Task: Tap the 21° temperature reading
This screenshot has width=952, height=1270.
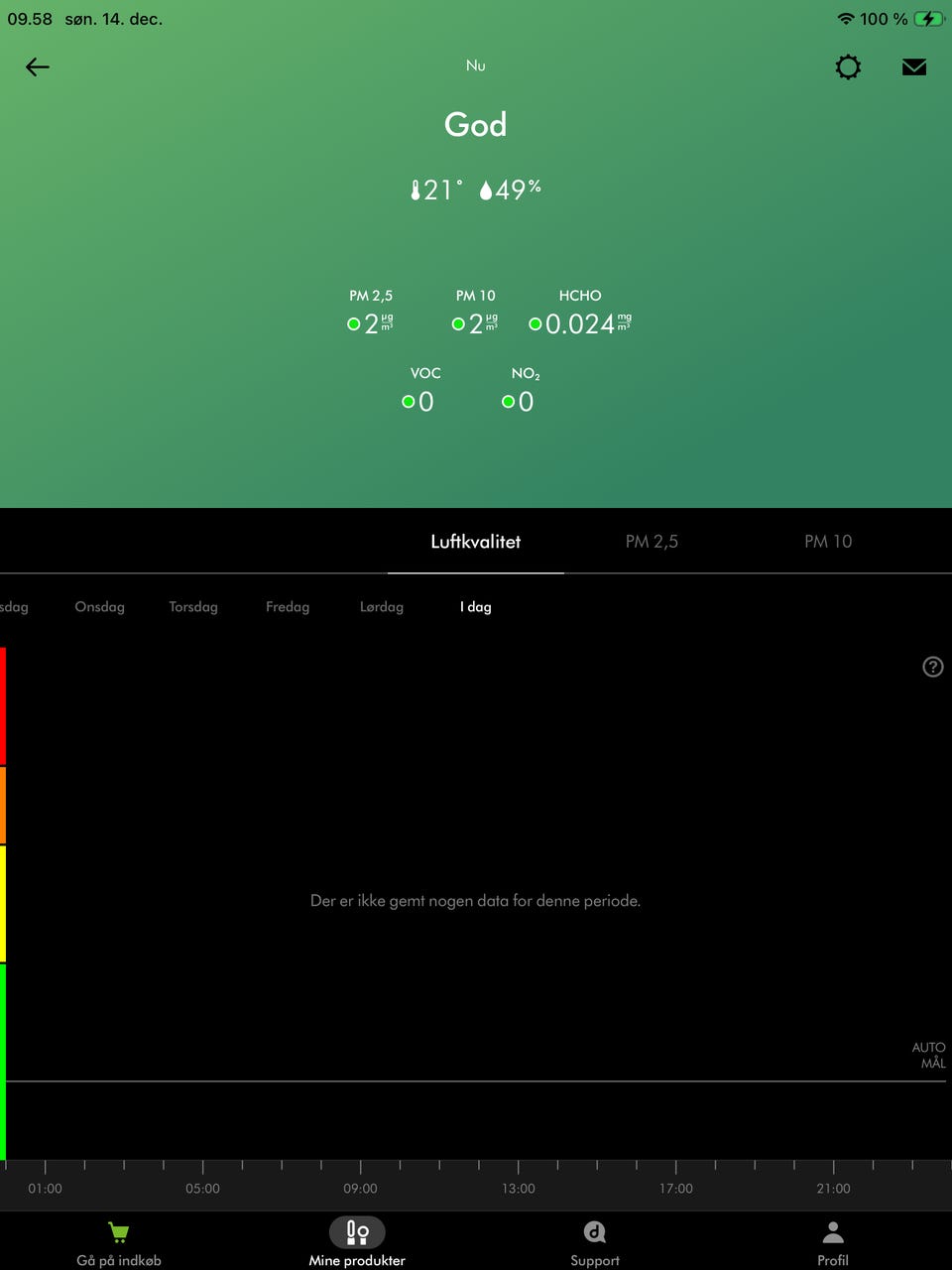Action: [x=443, y=190]
